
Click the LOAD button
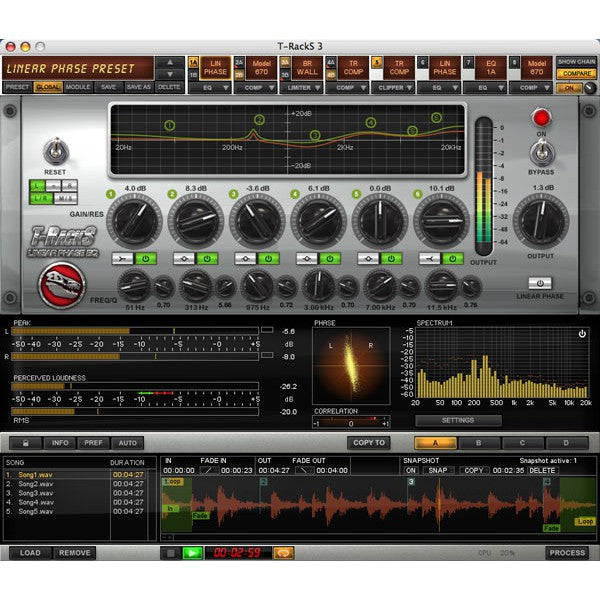[x=30, y=553]
